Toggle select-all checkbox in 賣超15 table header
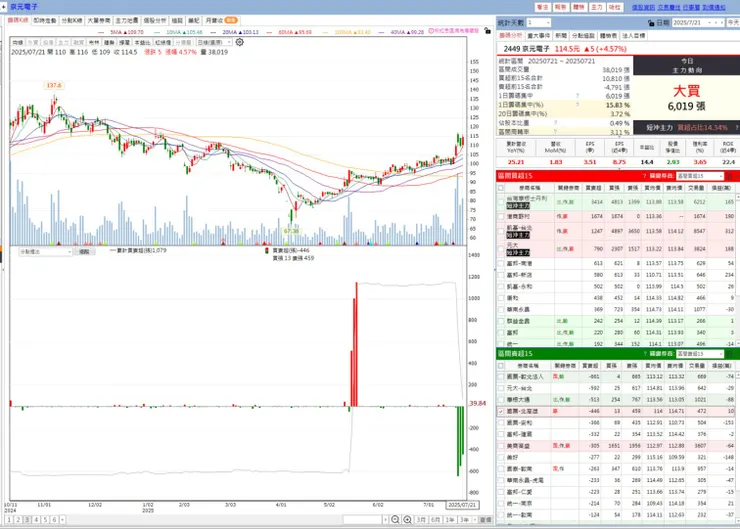This screenshot has width=740, height=529. [x=501, y=366]
